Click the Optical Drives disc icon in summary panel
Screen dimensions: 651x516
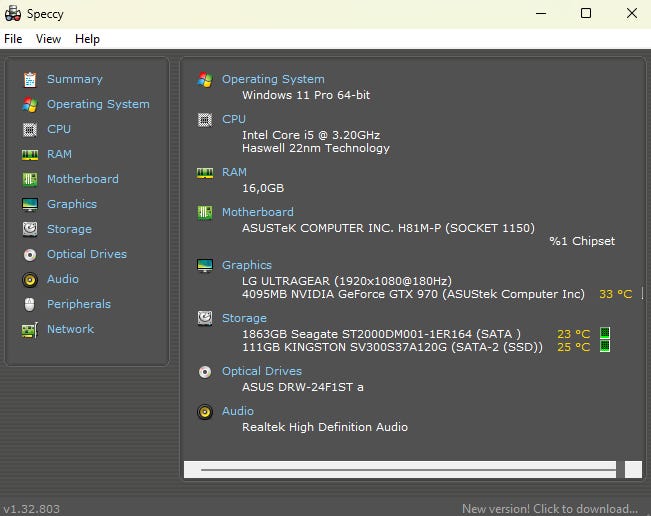point(205,372)
